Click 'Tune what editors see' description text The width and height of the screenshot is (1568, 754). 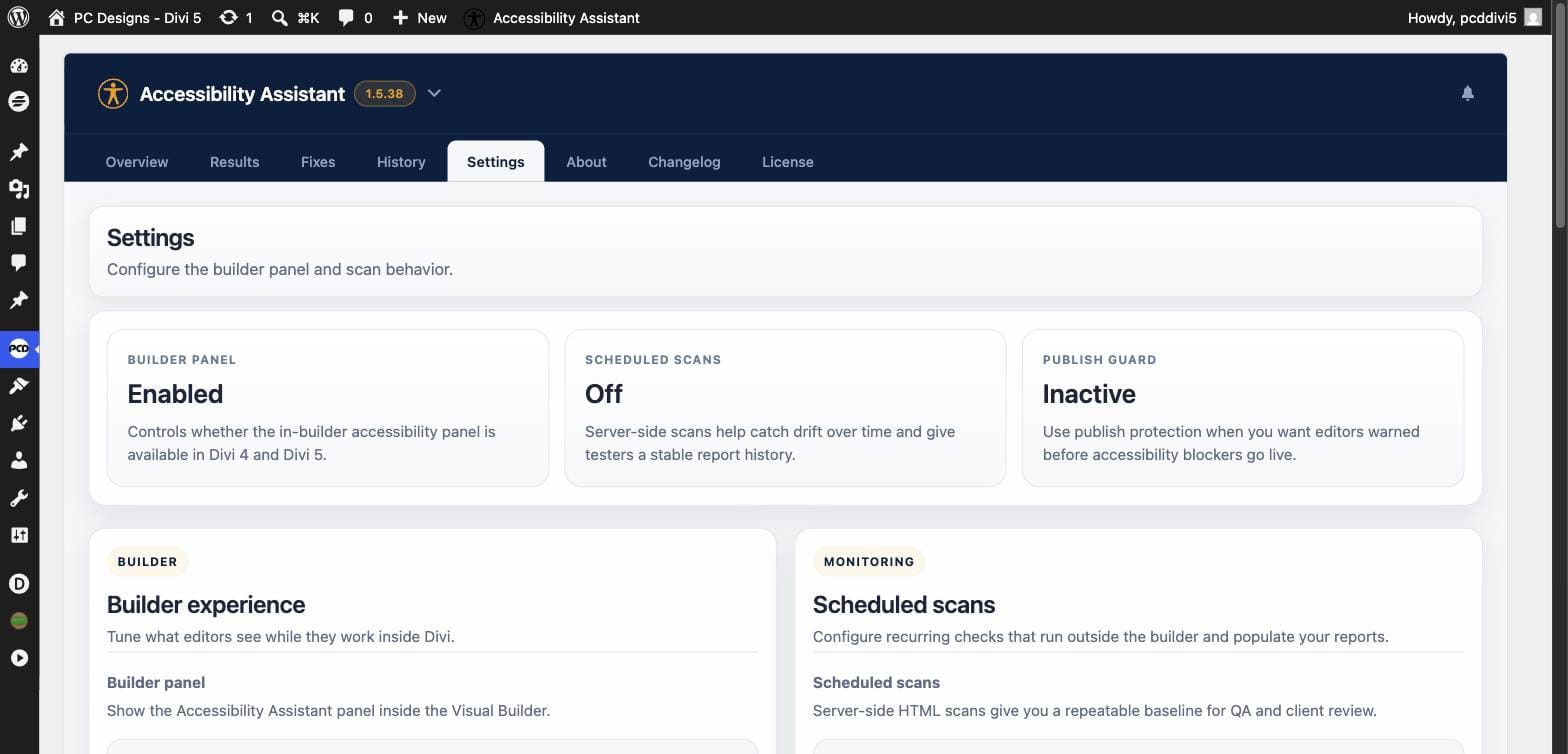click(x=280, y=636)
